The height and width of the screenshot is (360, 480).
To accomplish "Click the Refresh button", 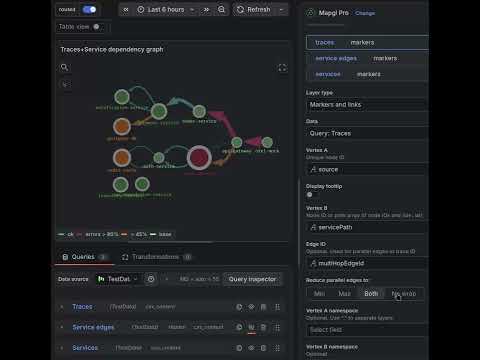I will pyautogui.click(x=254, y=10).
